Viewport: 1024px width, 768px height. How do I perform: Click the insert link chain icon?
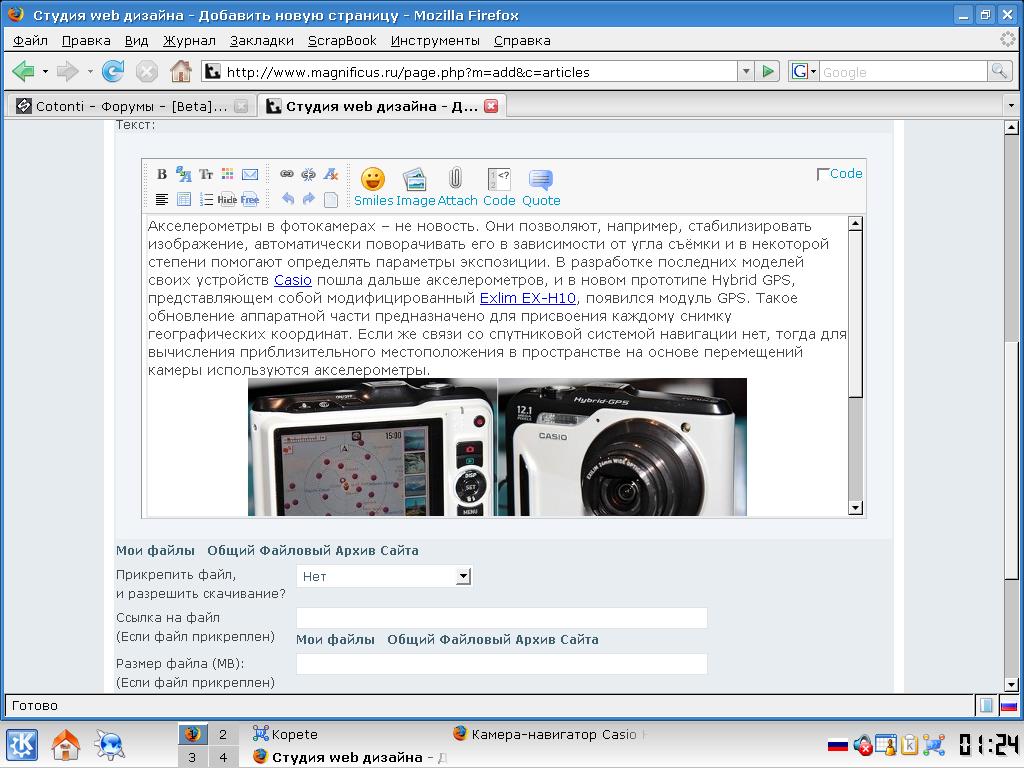(x=287, y=174)
